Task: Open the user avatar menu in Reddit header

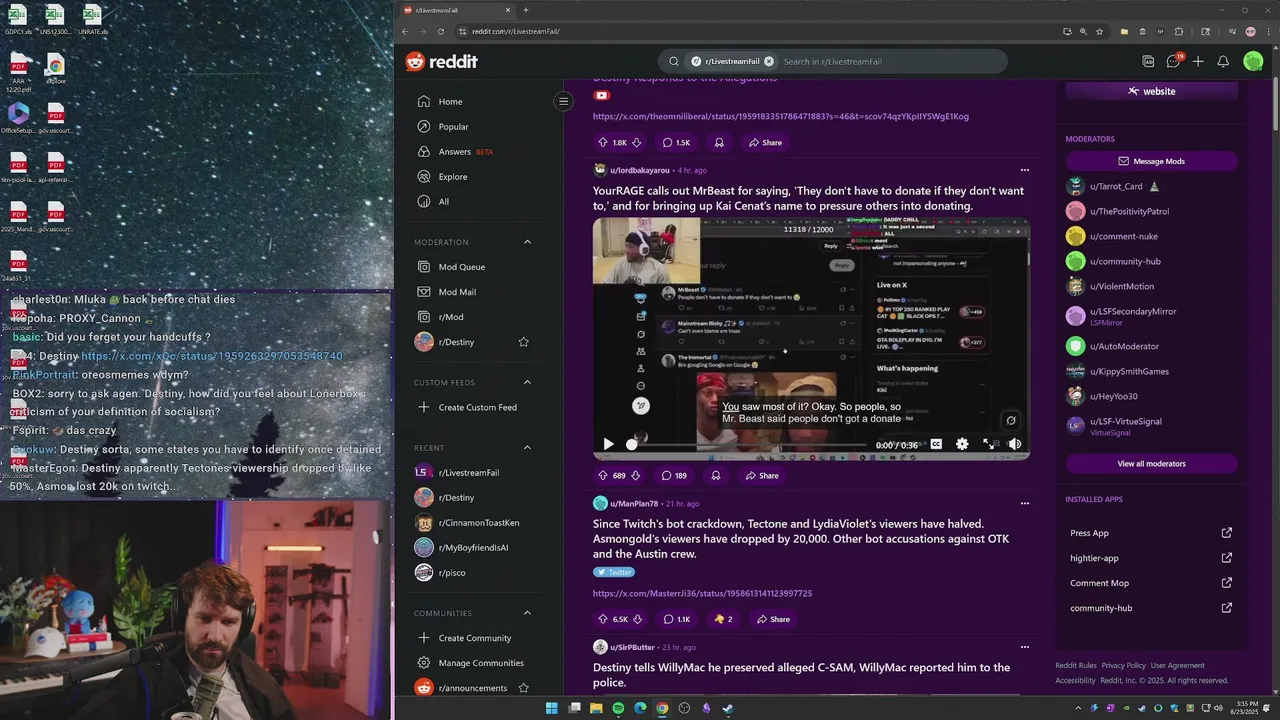Action: coord(1253,61)
